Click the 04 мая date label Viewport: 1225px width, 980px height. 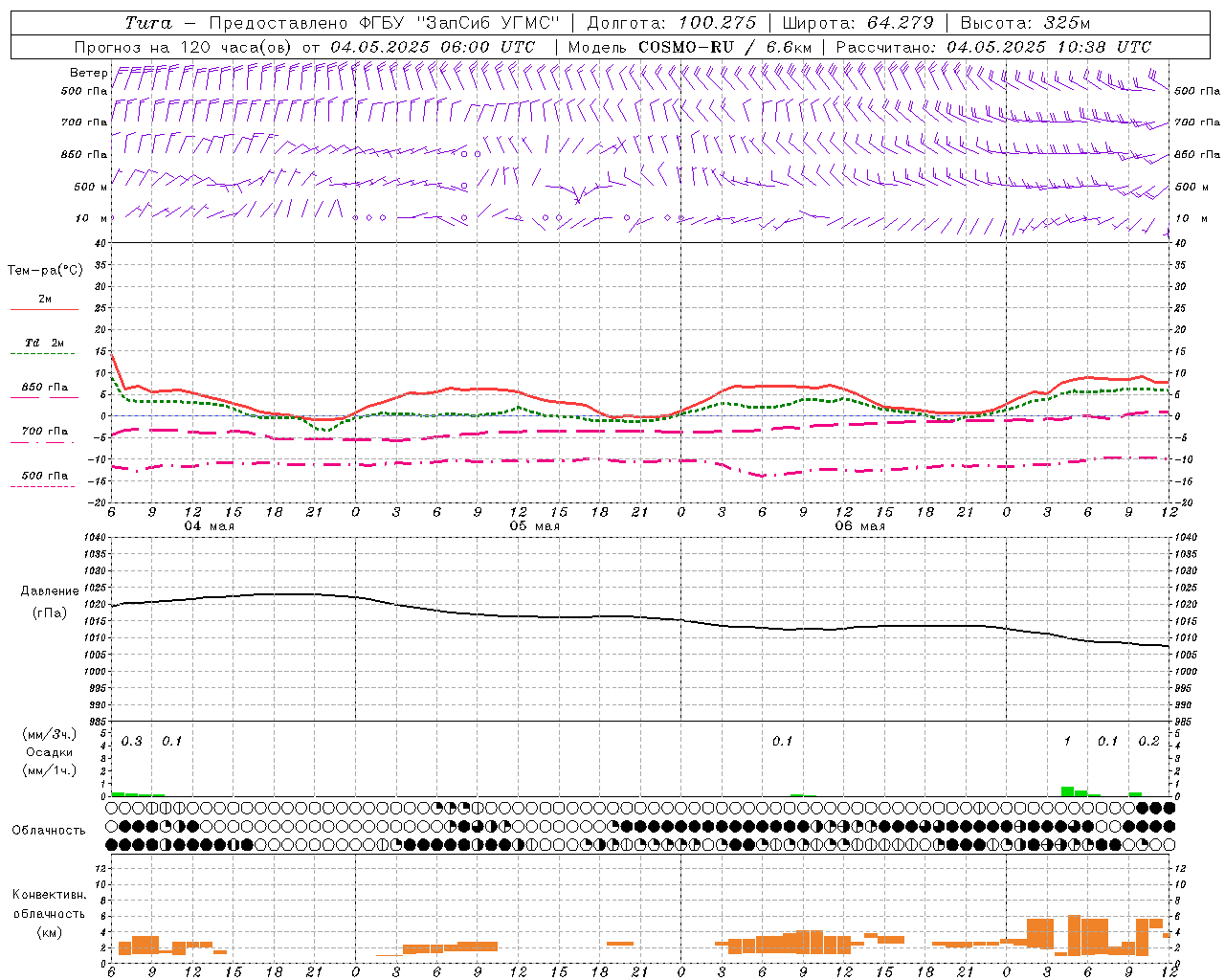tap(210, 526)
